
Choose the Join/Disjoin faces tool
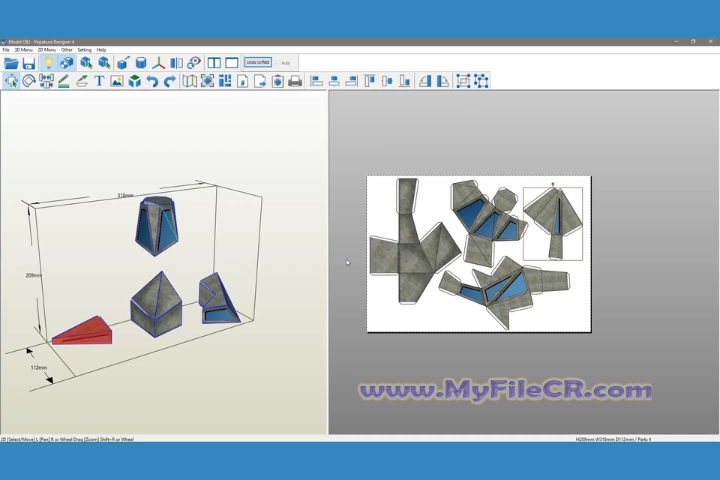click(46, 81)
